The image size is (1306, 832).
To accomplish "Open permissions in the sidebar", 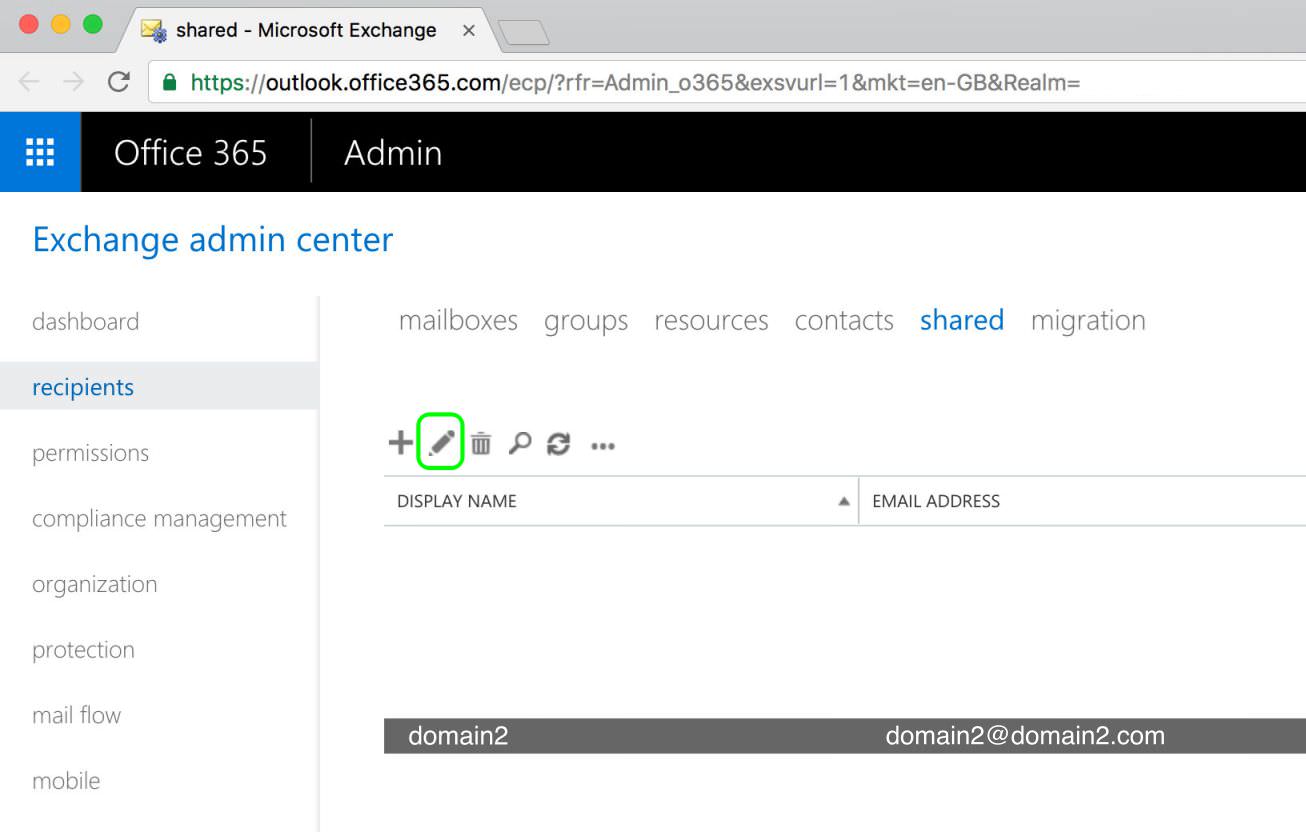I will click(x=90, y=453).
